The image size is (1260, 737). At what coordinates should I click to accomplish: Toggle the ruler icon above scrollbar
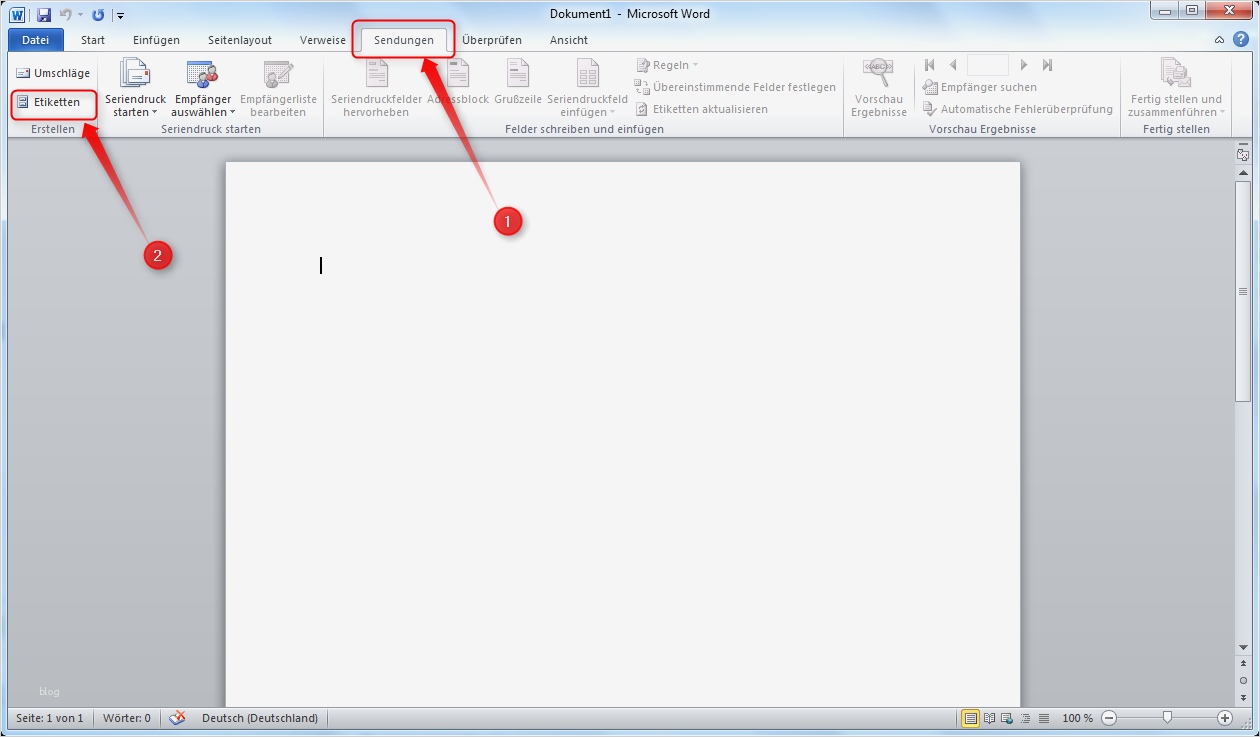[x=1243, y=154]
